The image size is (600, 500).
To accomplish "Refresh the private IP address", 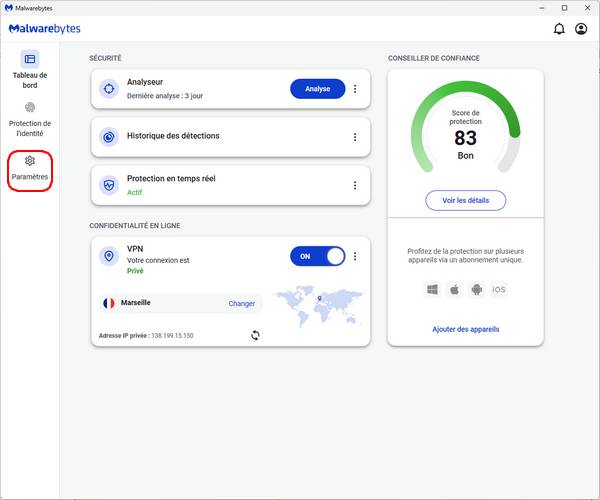I will [255, 336].
